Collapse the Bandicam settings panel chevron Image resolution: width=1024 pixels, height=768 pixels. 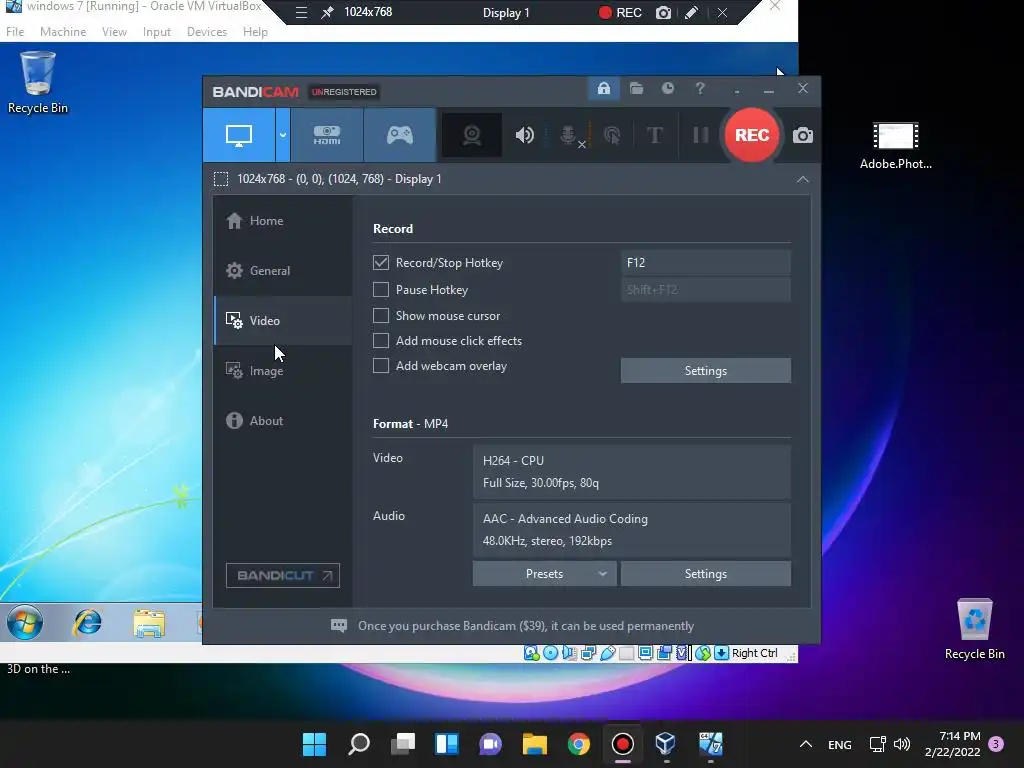[803, 179]
